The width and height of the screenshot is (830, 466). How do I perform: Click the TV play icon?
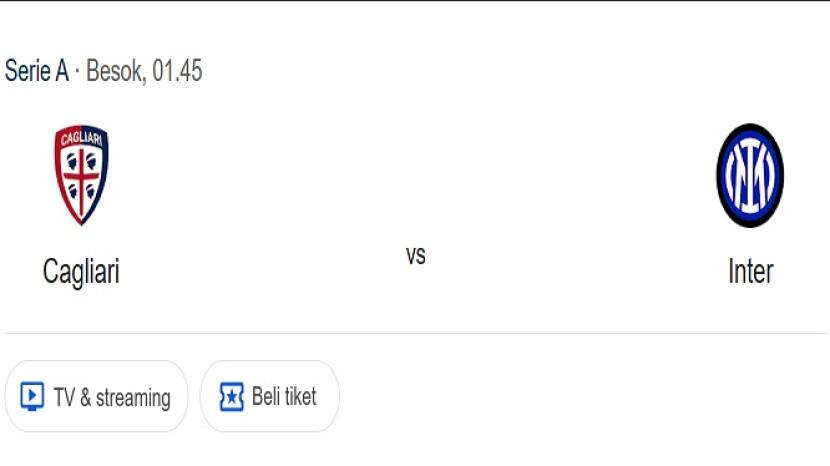(x=32, y=397)
